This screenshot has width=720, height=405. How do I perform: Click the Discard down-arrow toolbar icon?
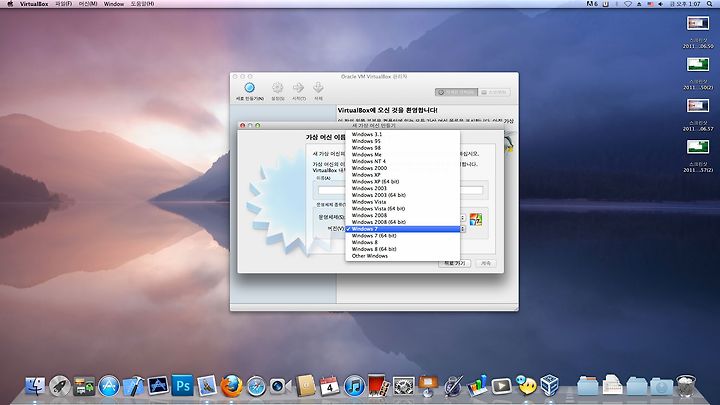pyautogui.click(x=318, y=87)
